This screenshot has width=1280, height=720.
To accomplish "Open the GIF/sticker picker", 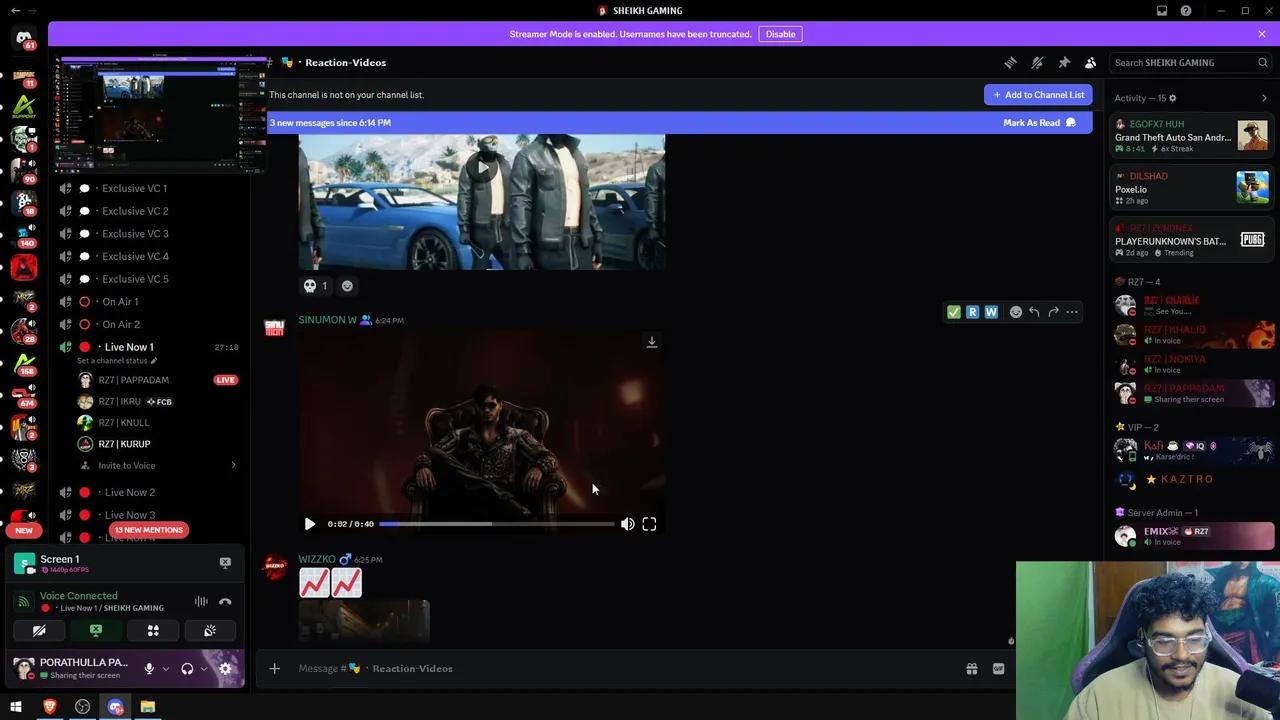I will pyautogui.click(x=998, y=669).
